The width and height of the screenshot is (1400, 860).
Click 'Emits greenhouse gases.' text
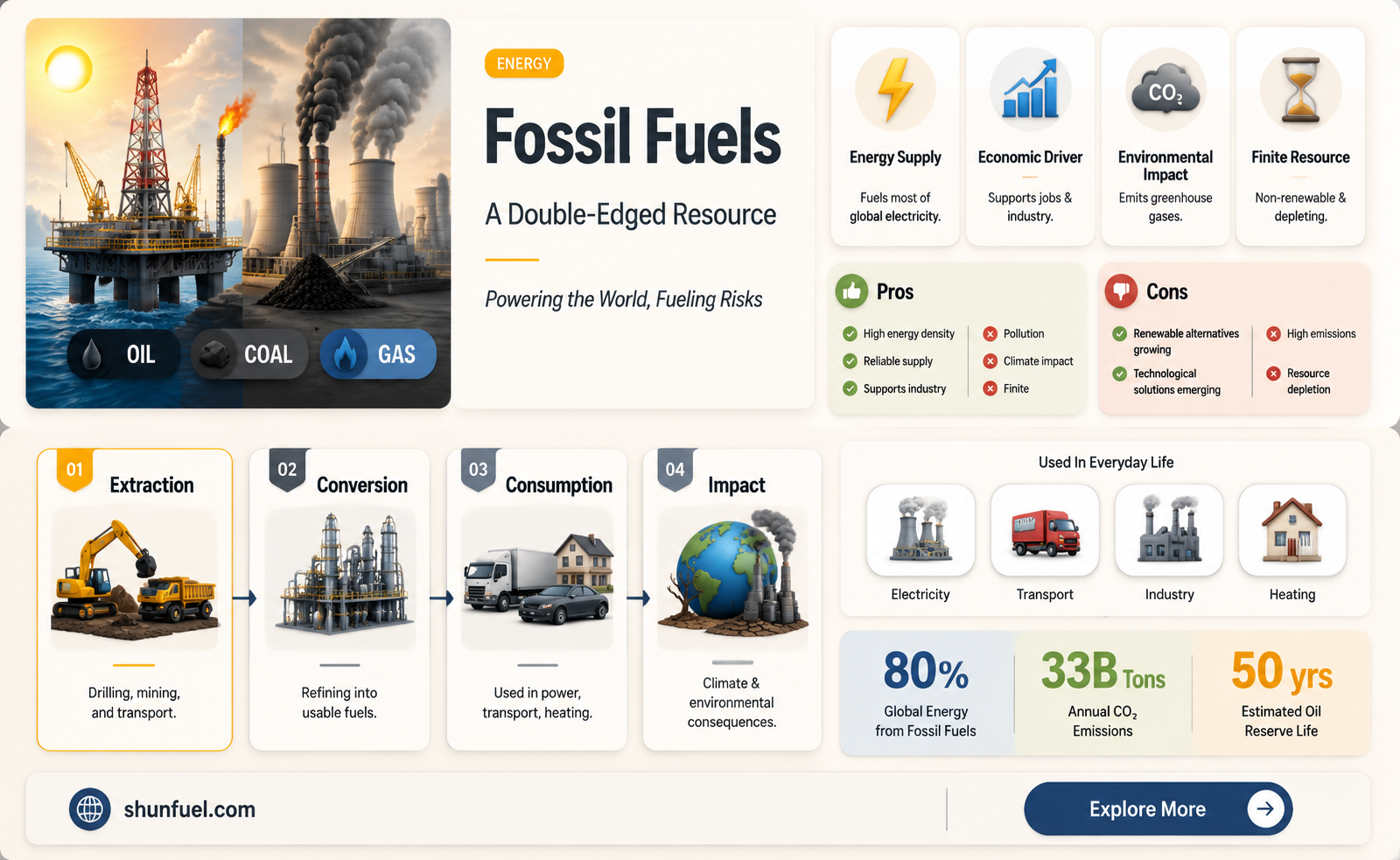(x=1165, y=207)
